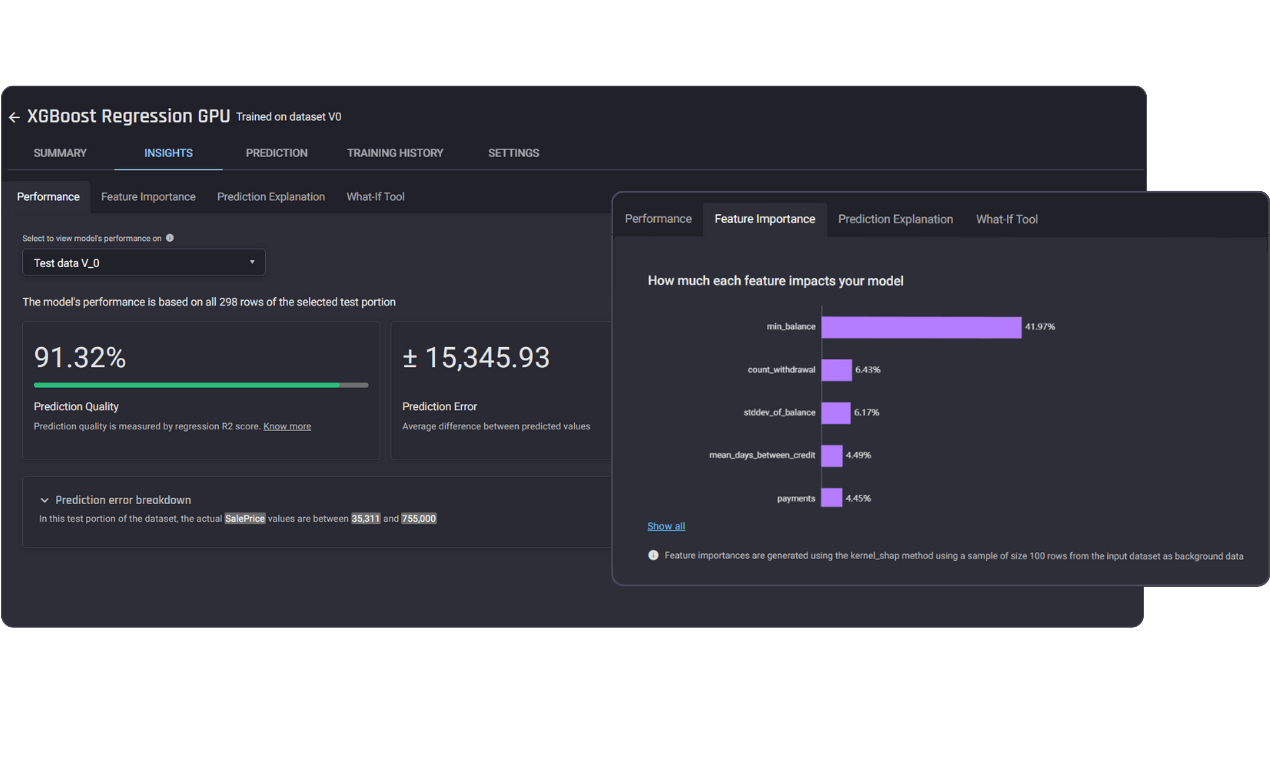Select Feature Importance tab in overlay panel

765,219
